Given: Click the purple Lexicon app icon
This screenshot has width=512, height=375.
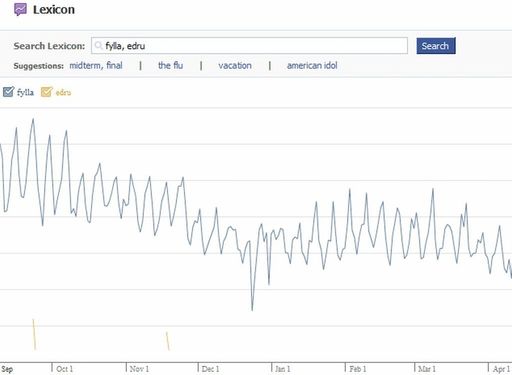Looking at the screenshot, I should [20, 9].
